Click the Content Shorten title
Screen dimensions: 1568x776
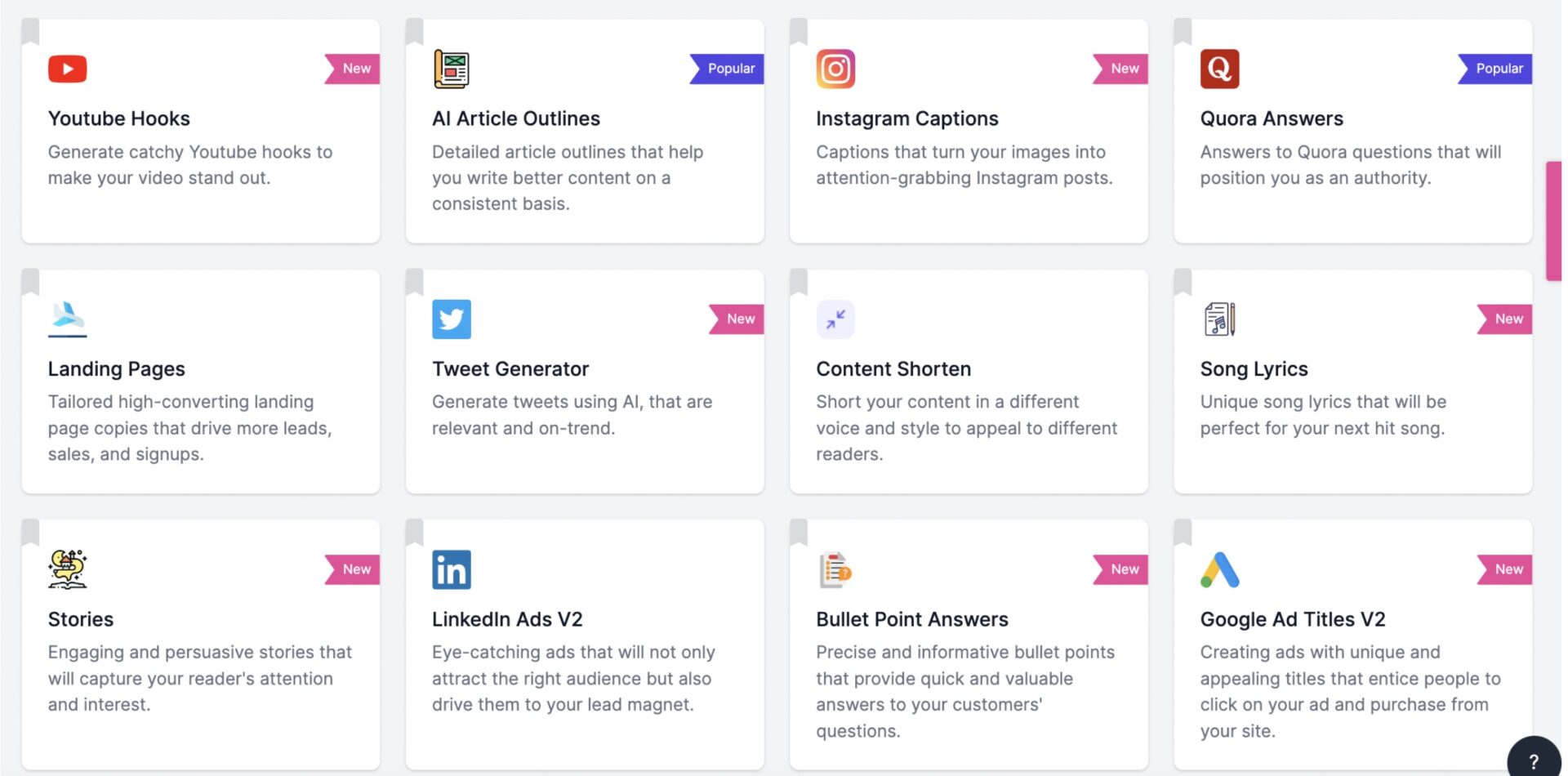coord(893,369)
